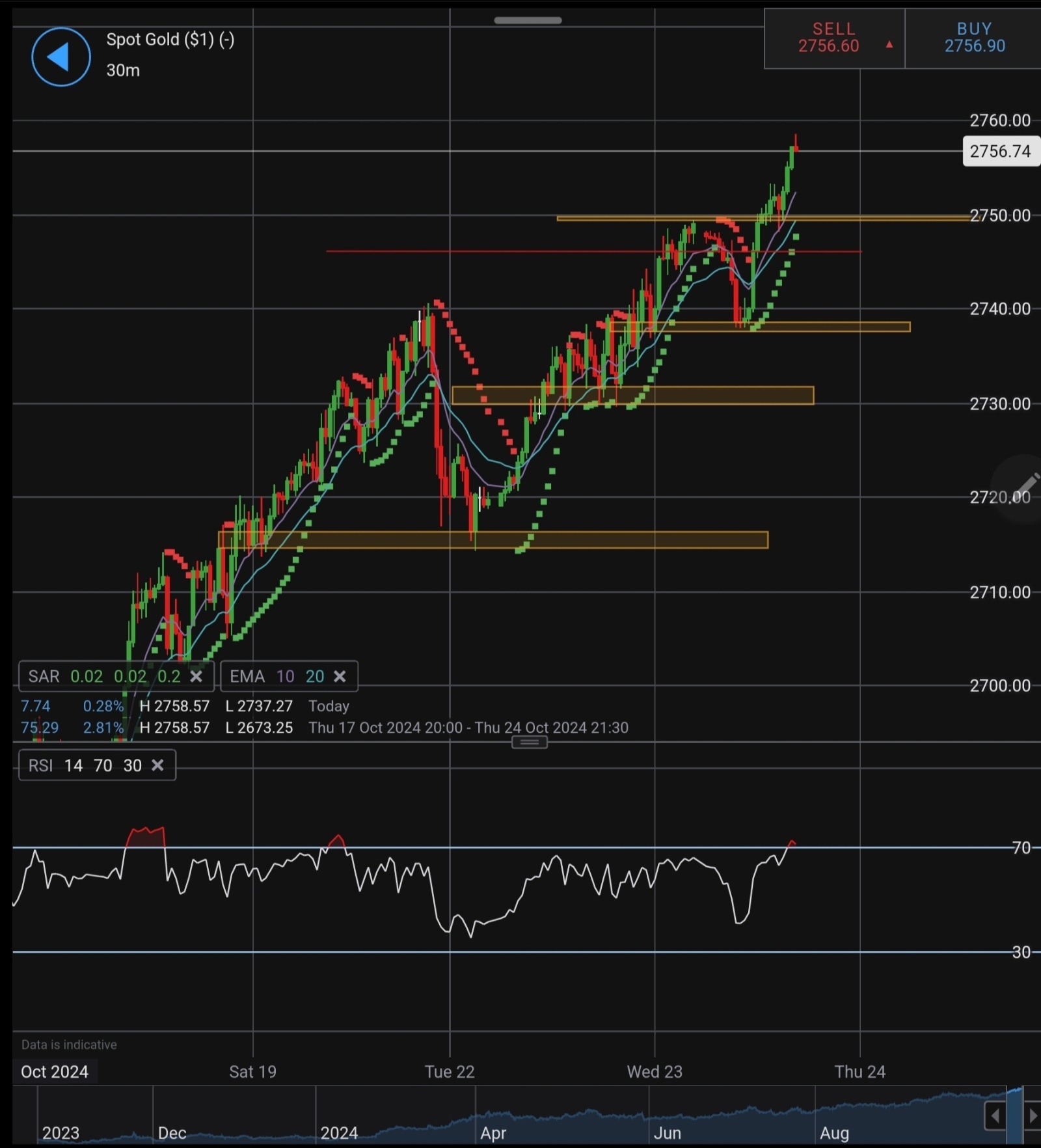The height and width of the screenshot is (1148, 1041).
Task: Select the RSI 30 level label
Action: tap(1022, 952)
